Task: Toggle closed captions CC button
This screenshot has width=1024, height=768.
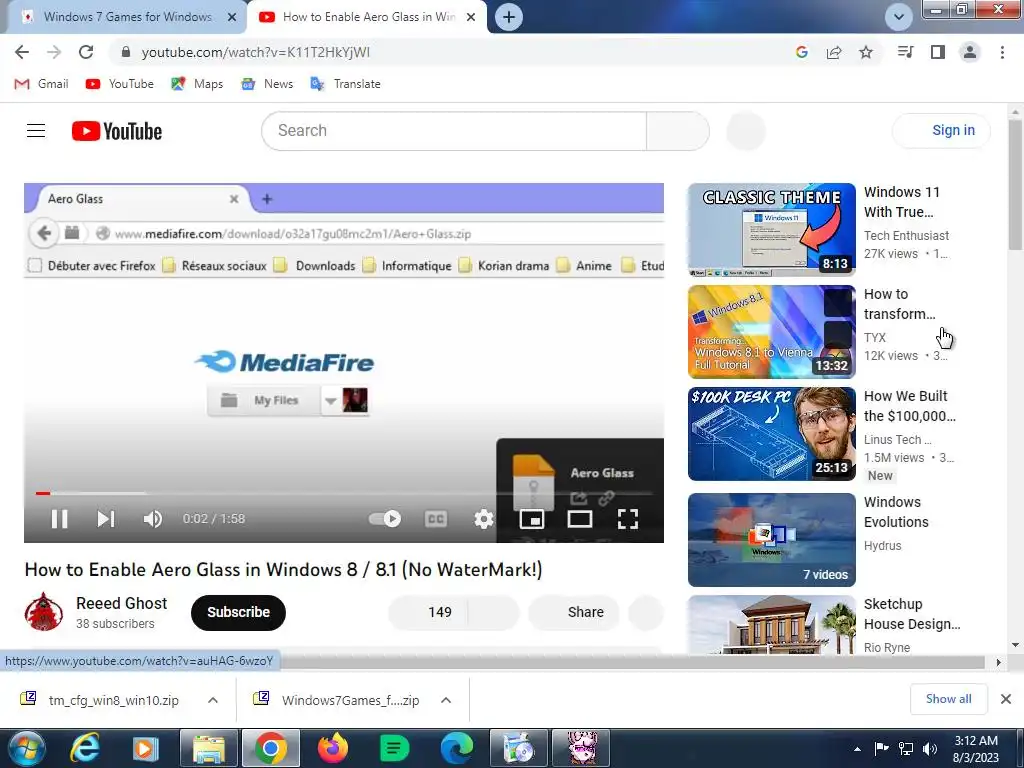Action: [x=436, y=519]
